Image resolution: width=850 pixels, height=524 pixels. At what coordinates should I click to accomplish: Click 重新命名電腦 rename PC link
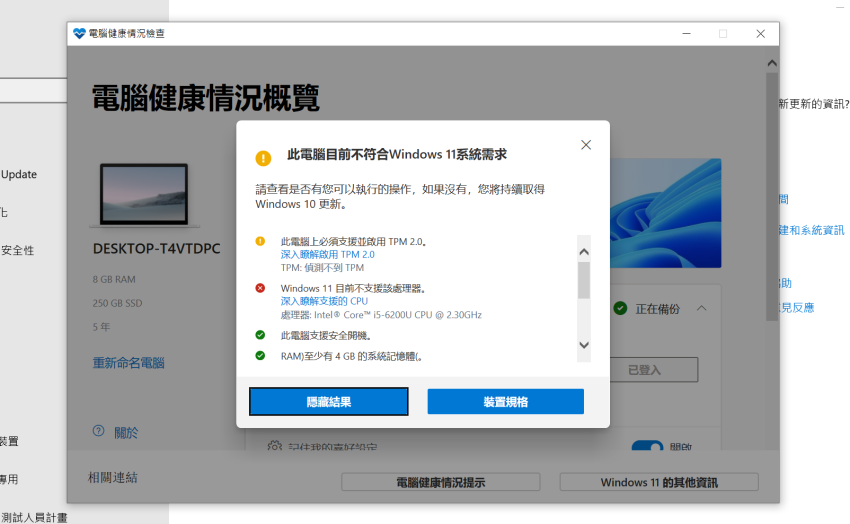pos(128,363)
